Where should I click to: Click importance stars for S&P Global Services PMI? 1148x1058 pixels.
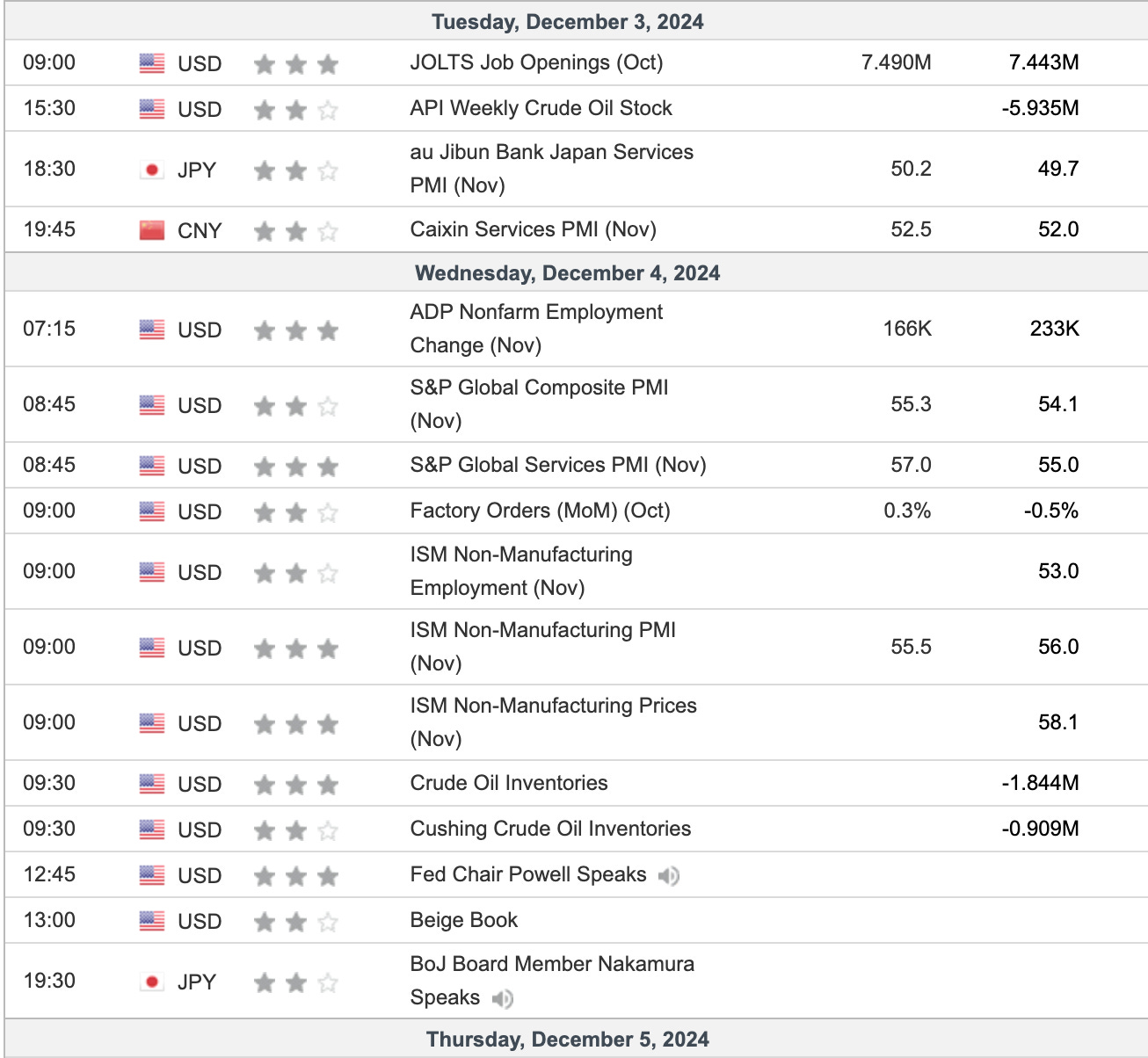click(296, 467)
